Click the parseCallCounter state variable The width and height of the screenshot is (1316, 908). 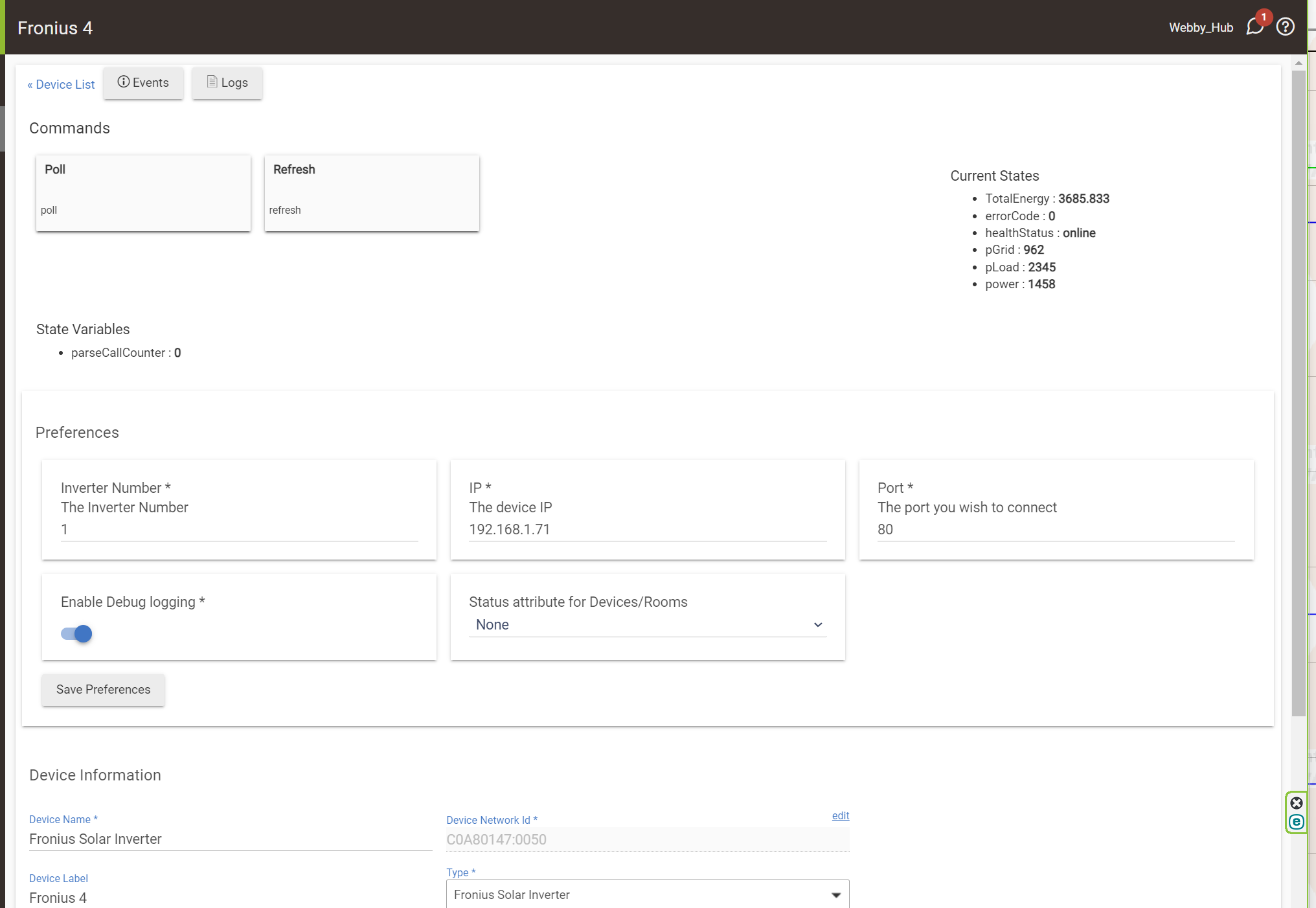(126, 352)
